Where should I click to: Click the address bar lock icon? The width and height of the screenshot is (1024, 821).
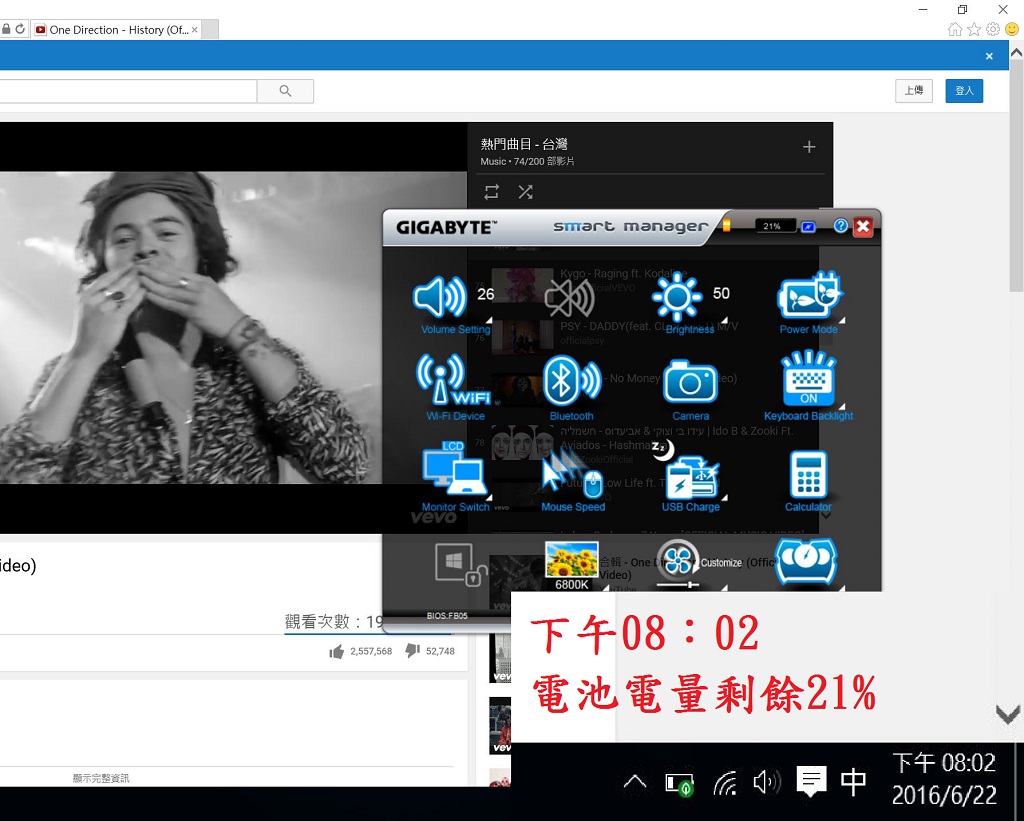tap(6, 29)
